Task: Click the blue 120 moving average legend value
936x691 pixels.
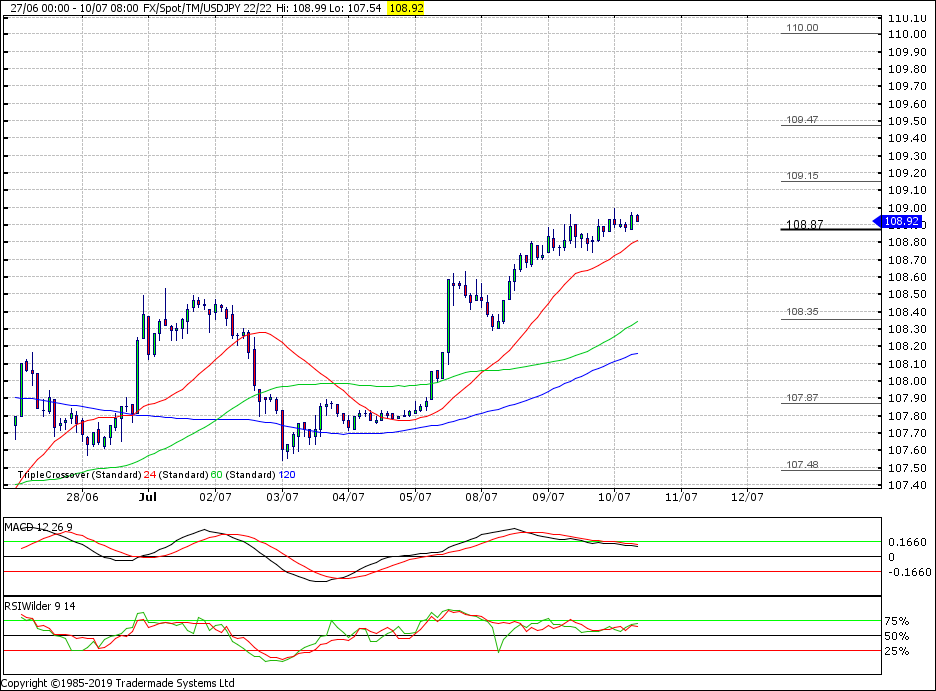Action: (286, 475)
